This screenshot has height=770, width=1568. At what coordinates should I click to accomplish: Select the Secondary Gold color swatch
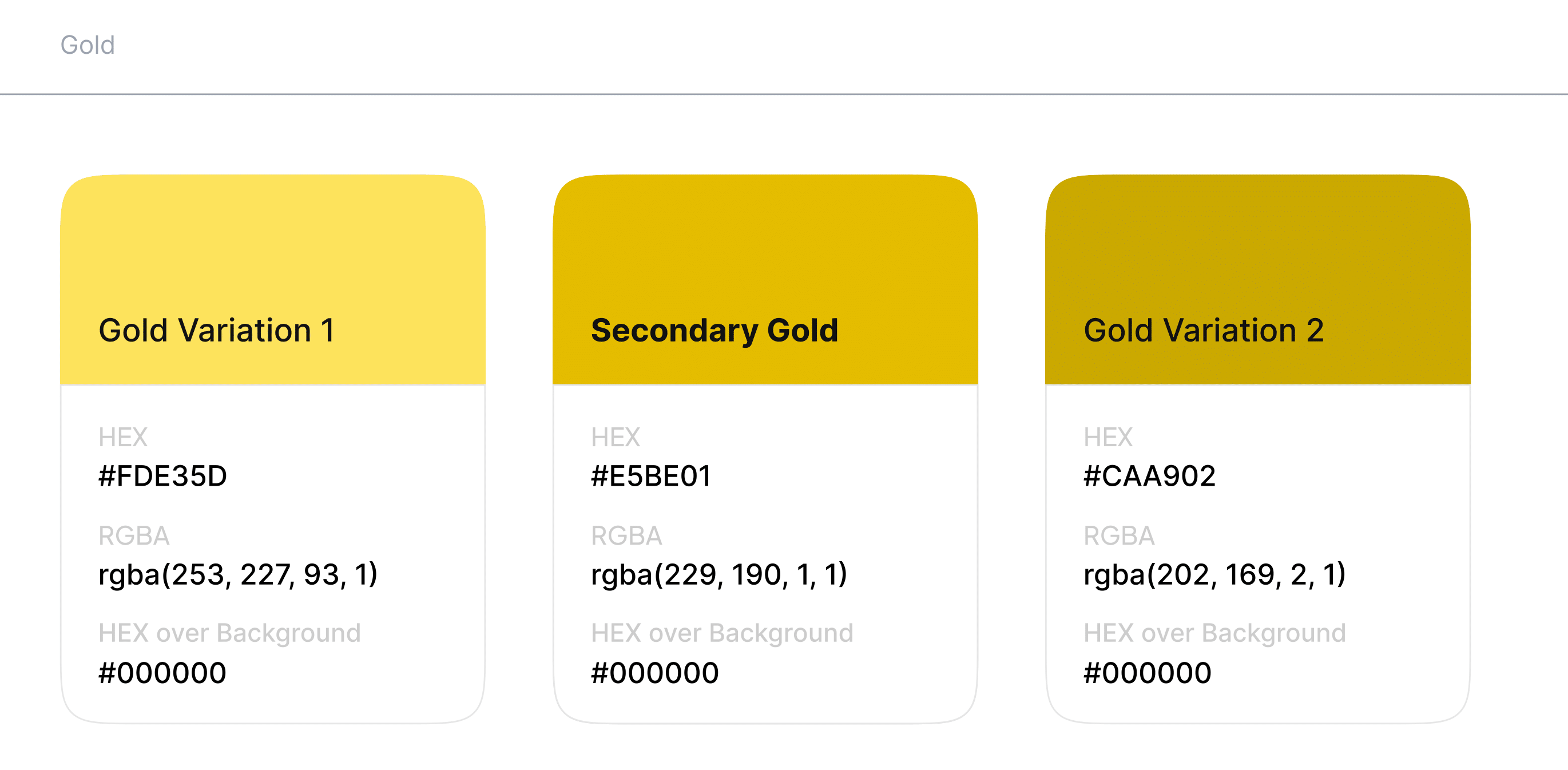pos(764,244)
